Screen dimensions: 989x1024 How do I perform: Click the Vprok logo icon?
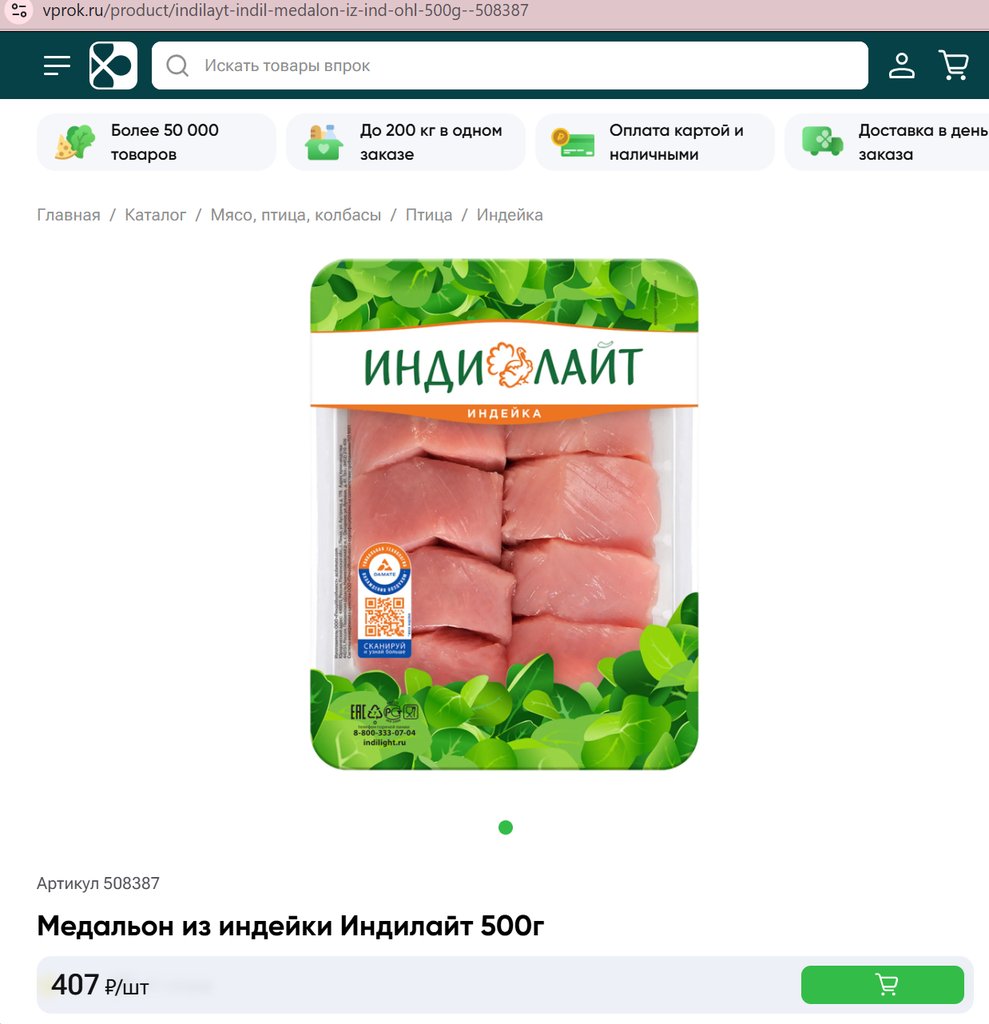pyautogui.click(x=113, y=65)
